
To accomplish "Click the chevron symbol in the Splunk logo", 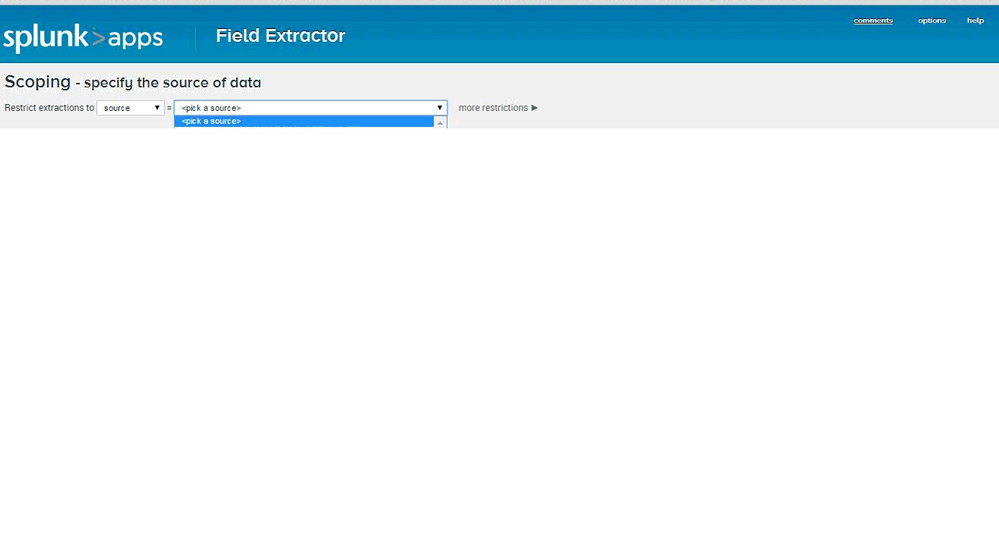I will pyautogui.click(x=98, y=38).
